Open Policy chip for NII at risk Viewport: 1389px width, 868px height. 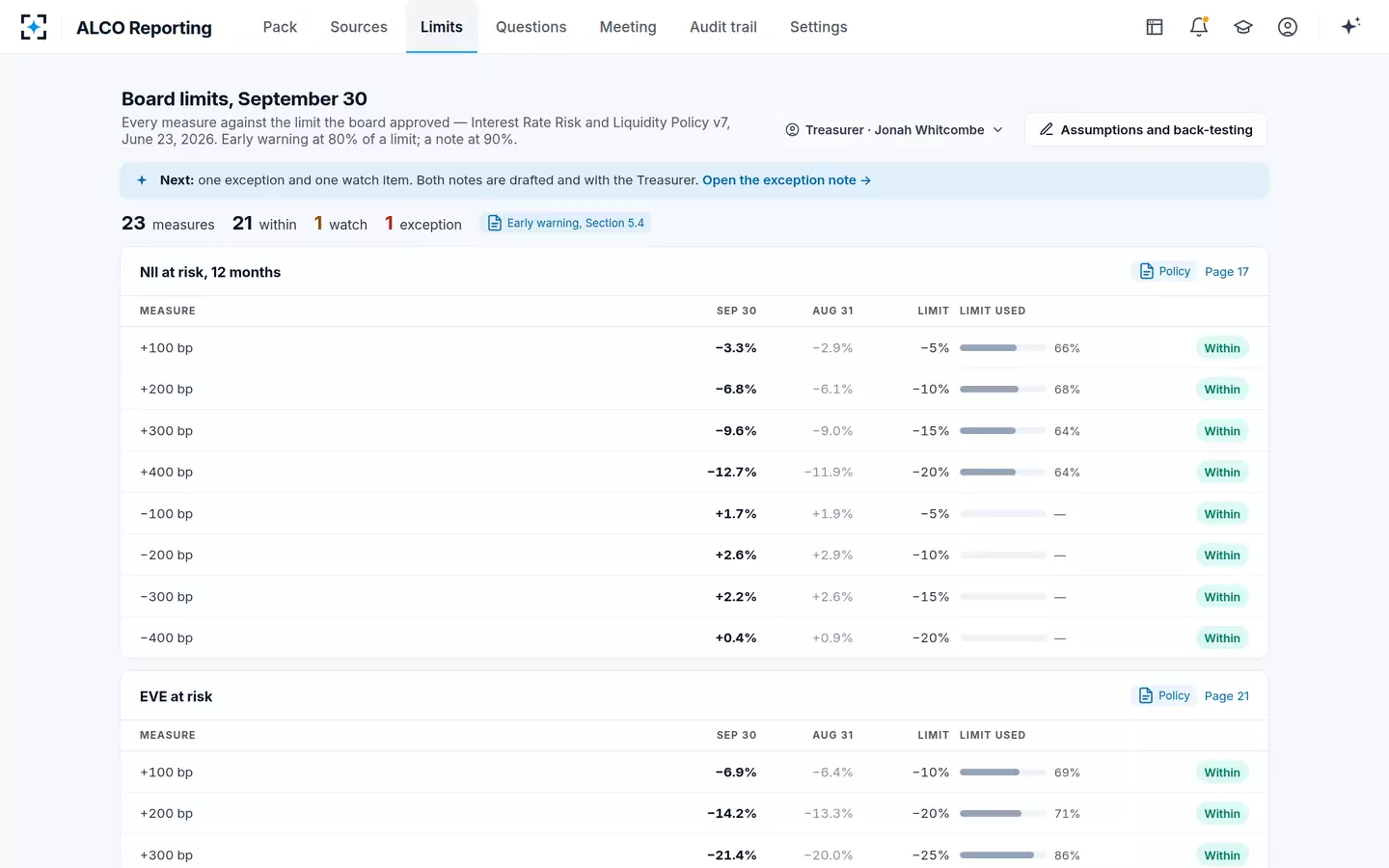[1164, 271]
